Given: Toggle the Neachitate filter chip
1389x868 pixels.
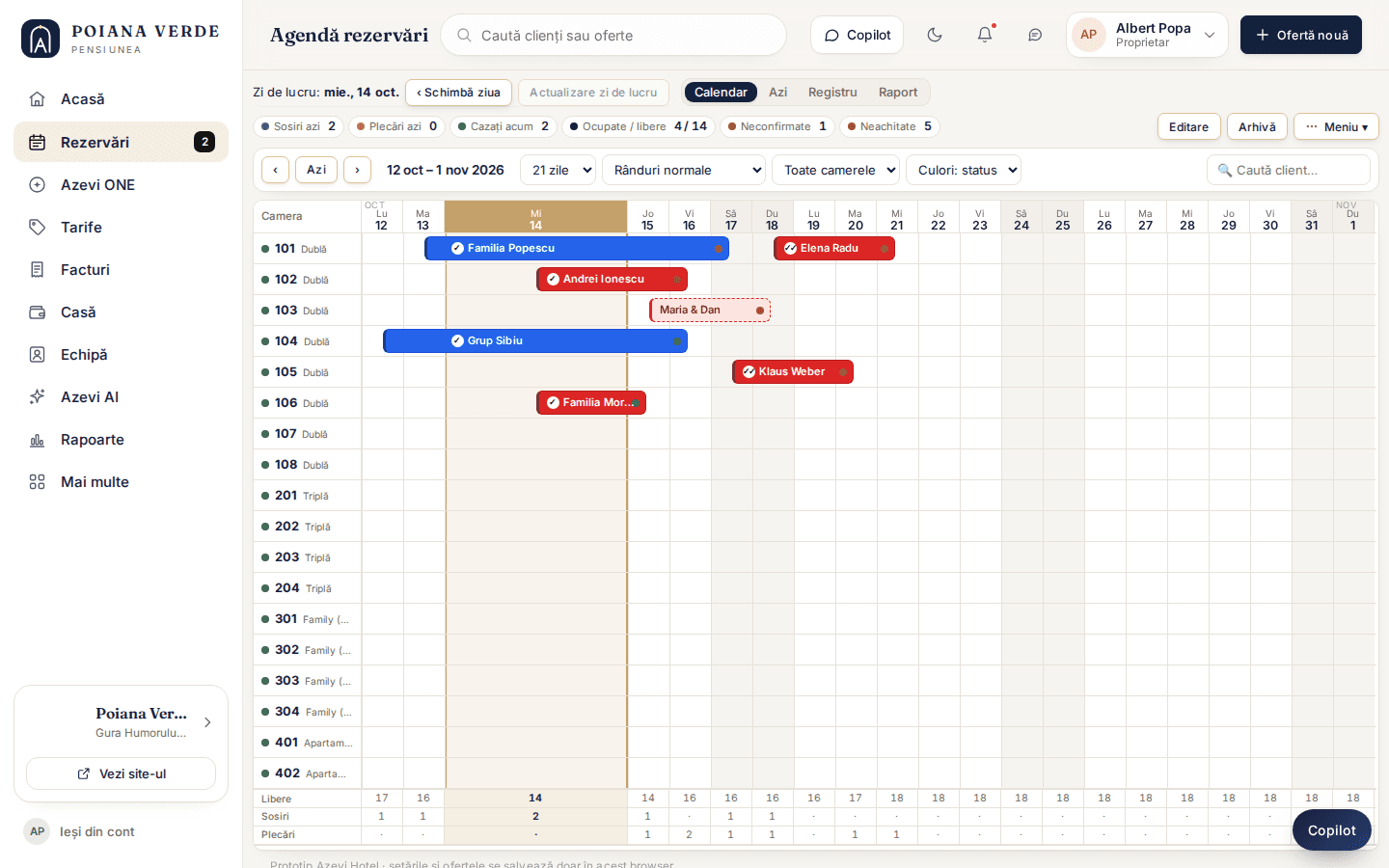Looking at the screenshot, I should pos(889,126).
